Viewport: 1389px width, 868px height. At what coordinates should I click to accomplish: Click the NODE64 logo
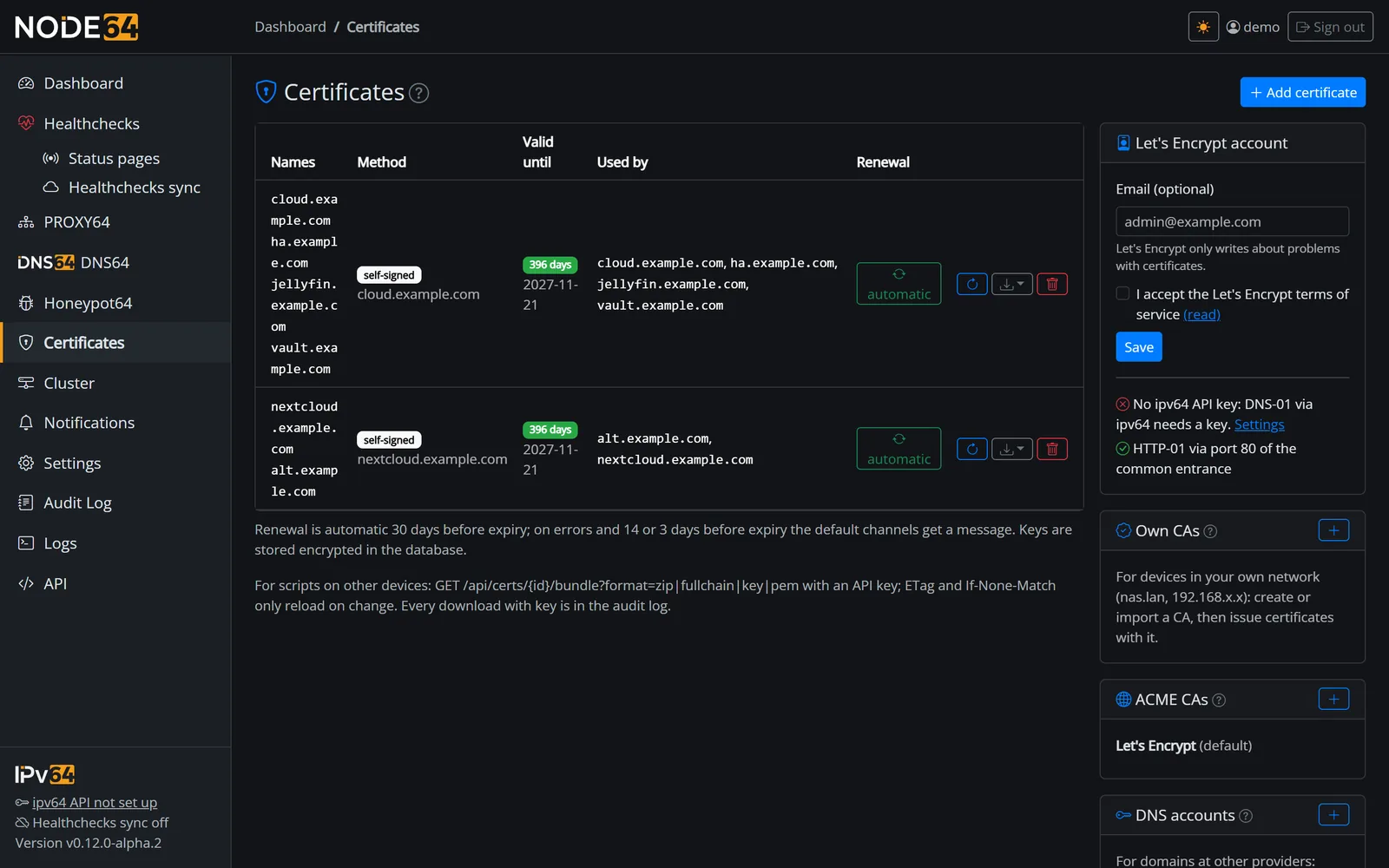coord(76,27)
